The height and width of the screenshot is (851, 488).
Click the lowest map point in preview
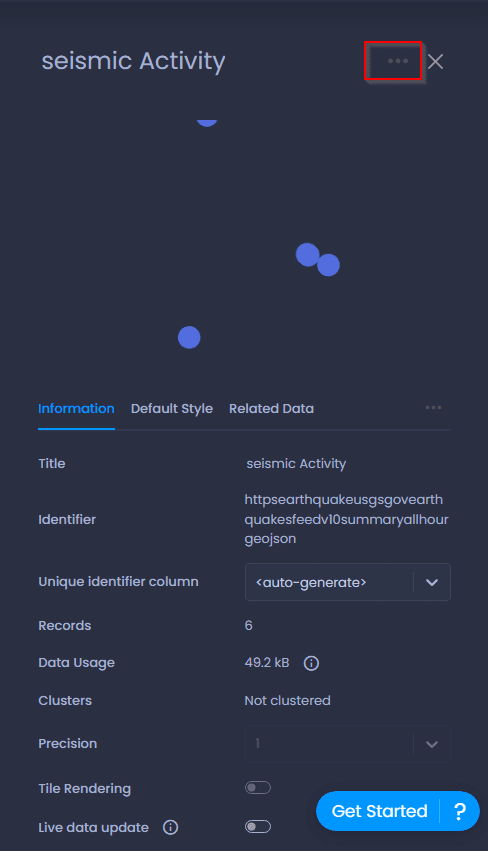coord(189,338)
